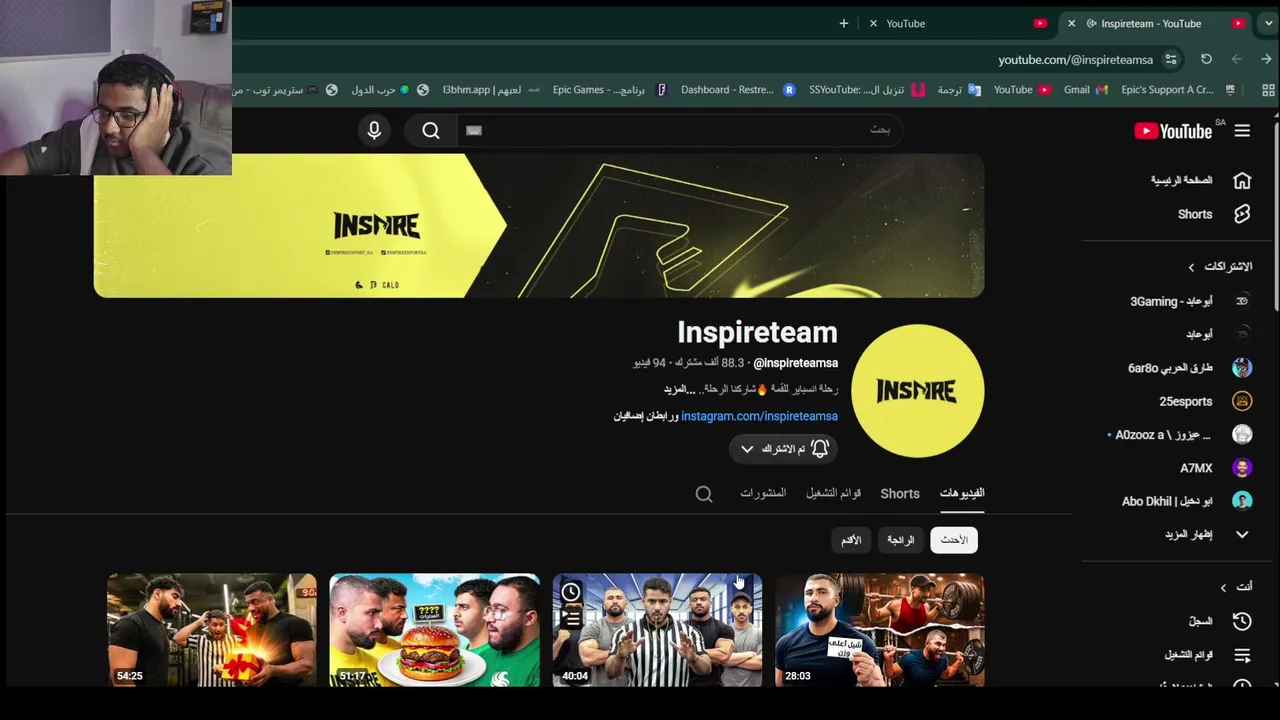Viewport: 1280px width, 720px height.
Task: Click the site info icon in address bar
Action: click(x=1171, y=60)
